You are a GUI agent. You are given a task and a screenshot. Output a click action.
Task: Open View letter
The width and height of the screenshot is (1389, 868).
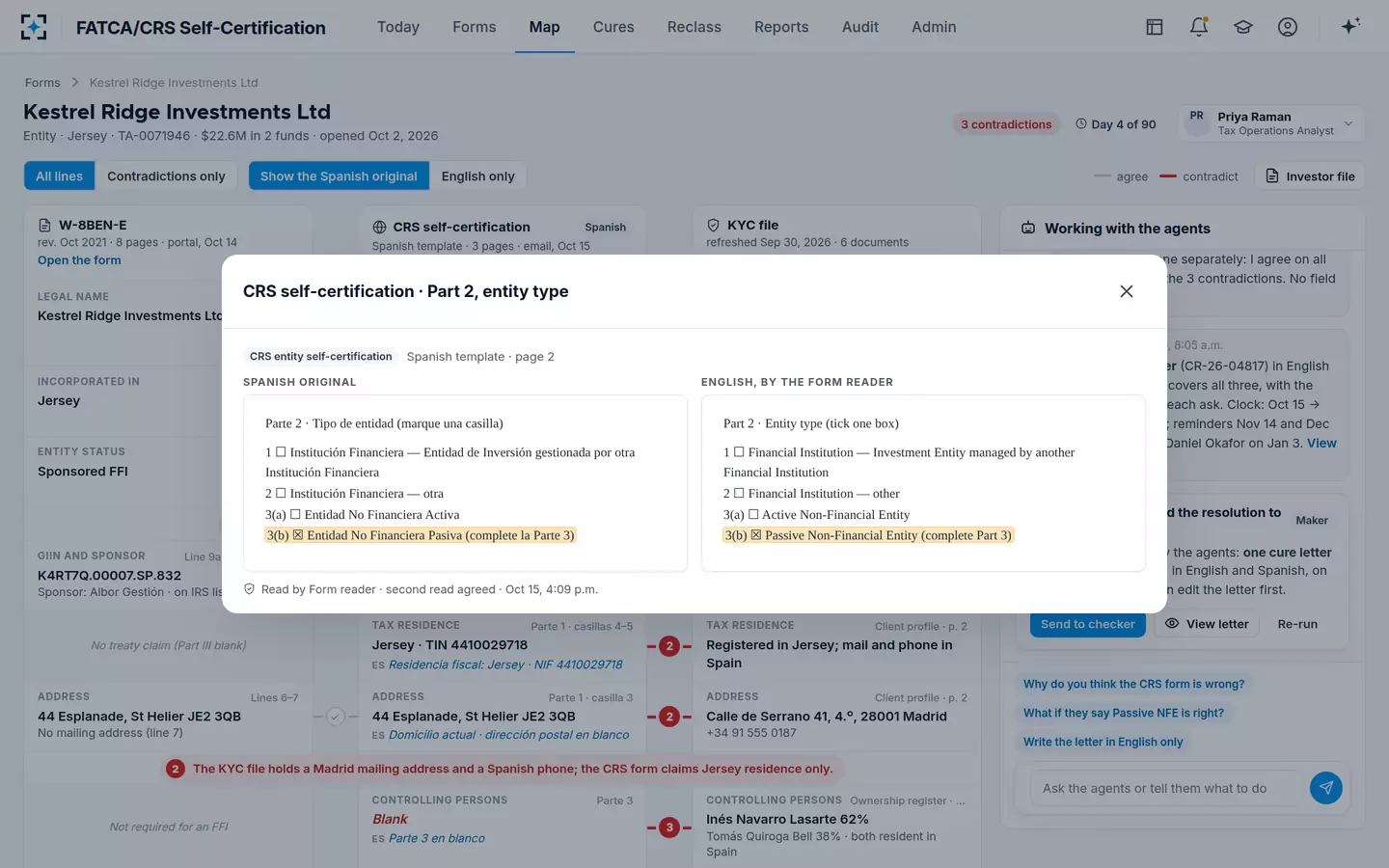point(1207,624)
